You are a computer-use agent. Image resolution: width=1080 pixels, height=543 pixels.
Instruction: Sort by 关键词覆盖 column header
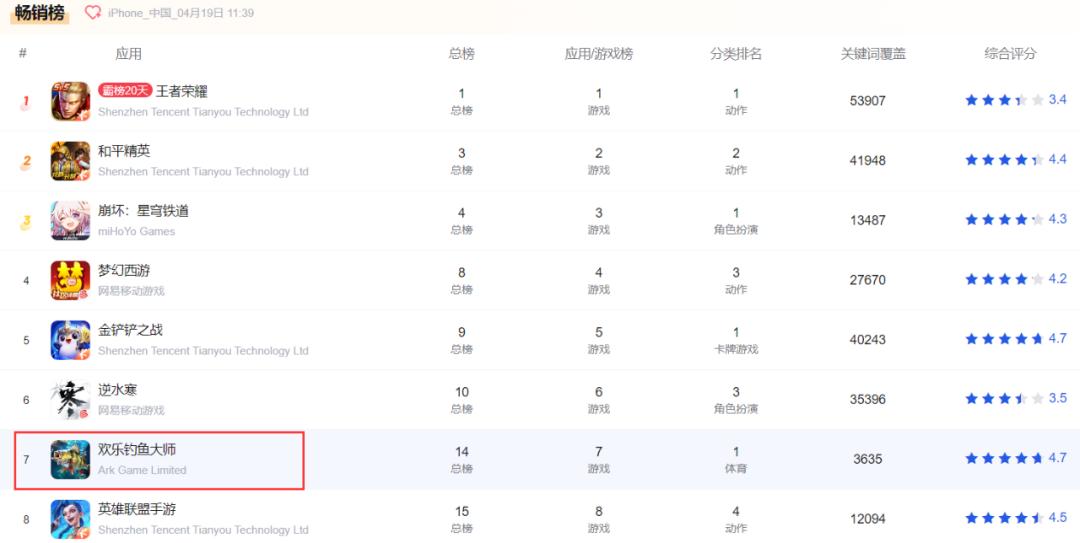tap(873, 54)
